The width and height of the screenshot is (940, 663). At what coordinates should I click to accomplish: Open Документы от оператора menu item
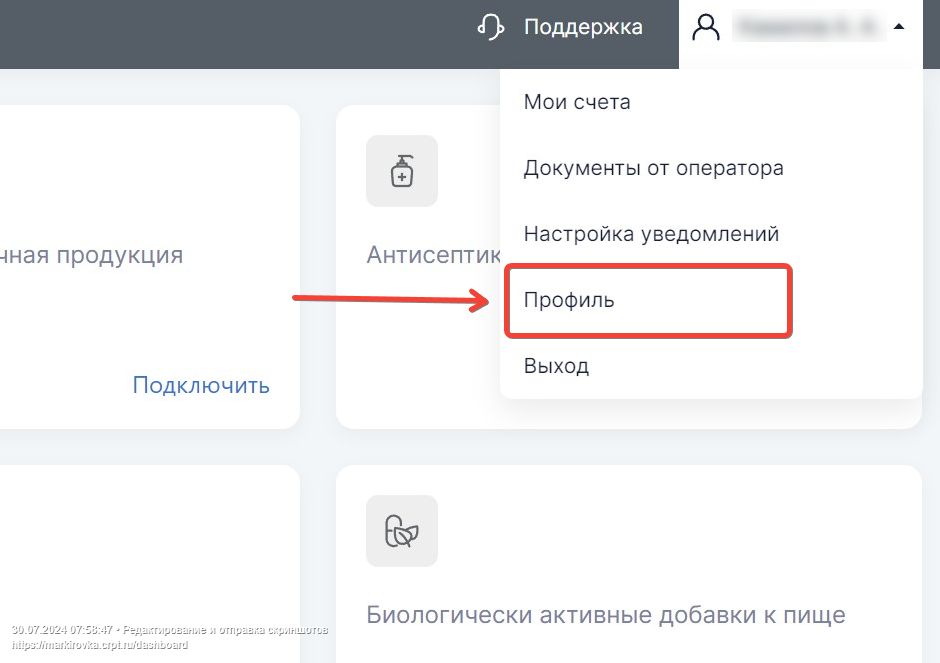click(653, 168)
